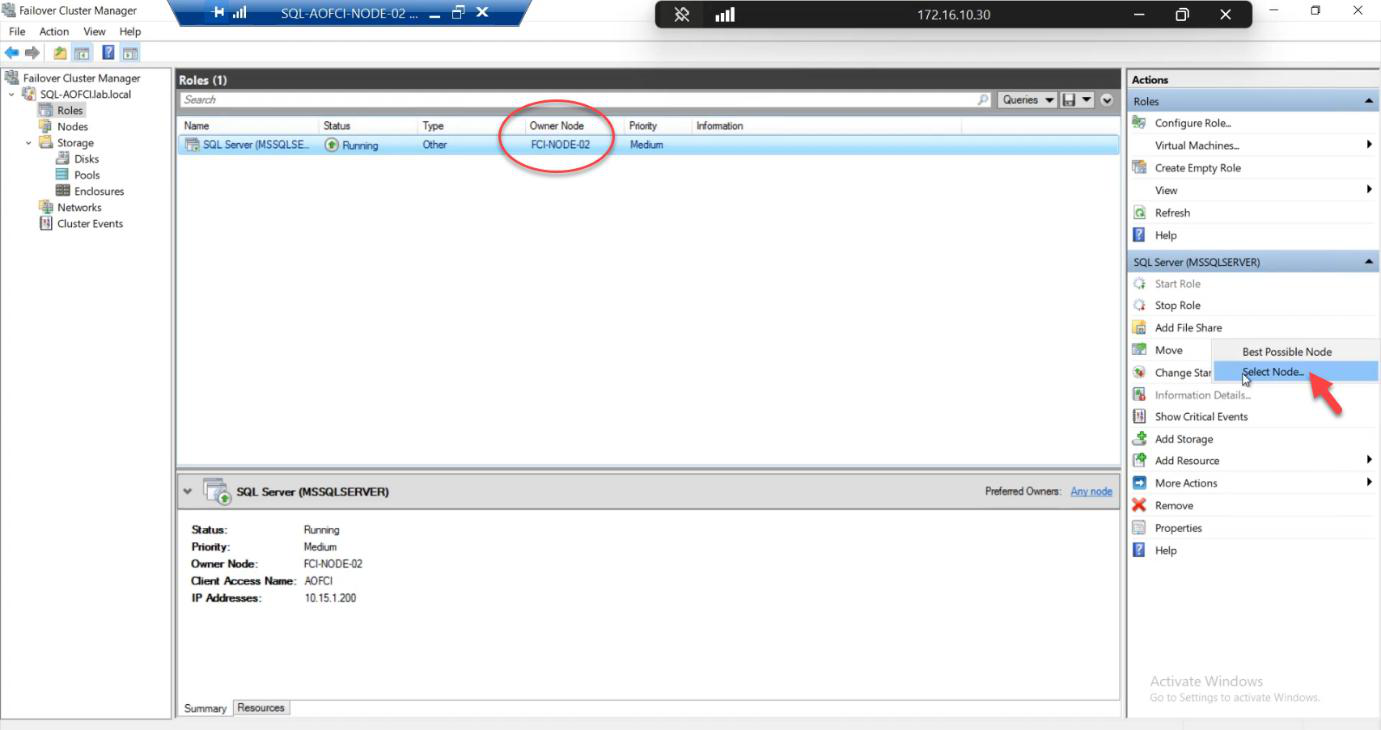
Task: Click the Move action icon
Action: pos(1139,350)
